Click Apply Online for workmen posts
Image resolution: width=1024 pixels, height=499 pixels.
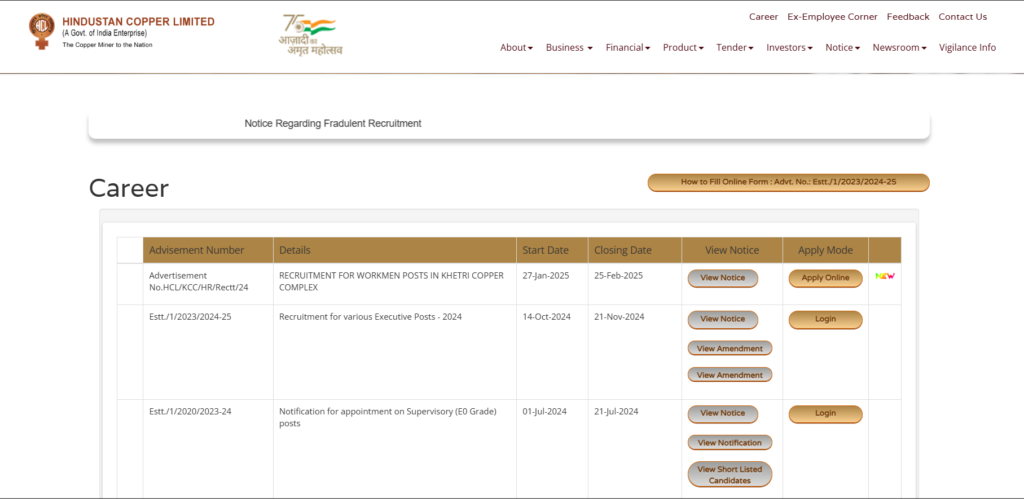click(x=825, y=278)
